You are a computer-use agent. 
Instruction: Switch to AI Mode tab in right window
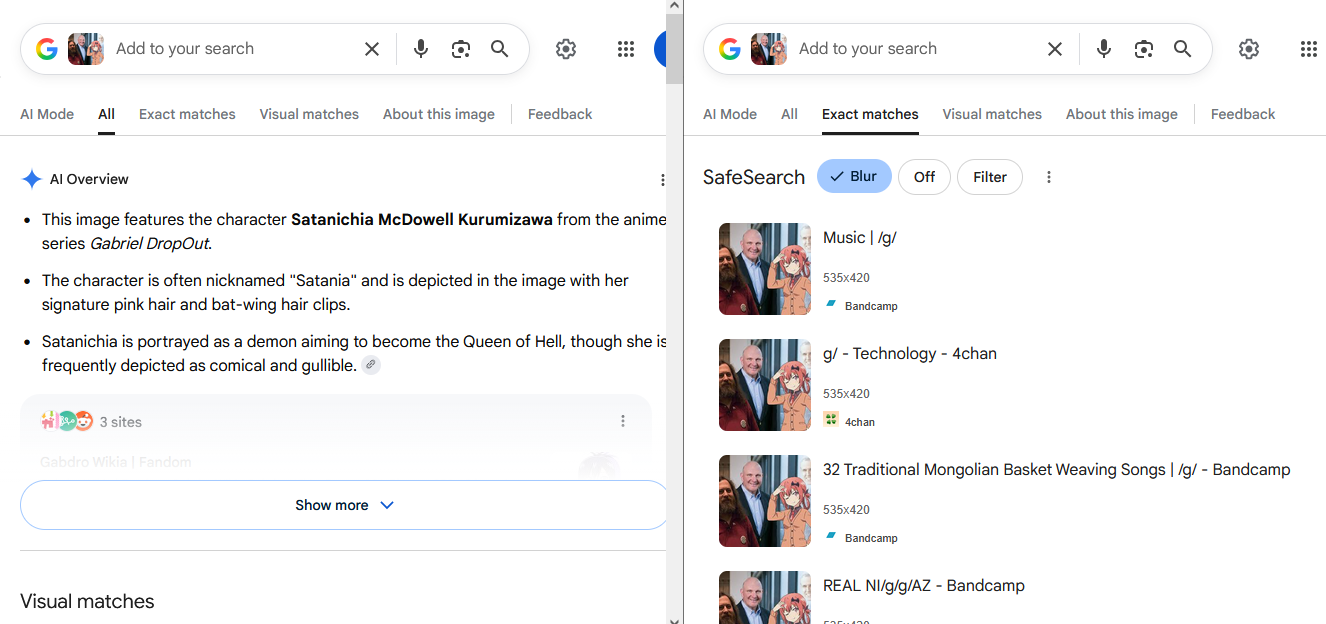tap(730, 114)
